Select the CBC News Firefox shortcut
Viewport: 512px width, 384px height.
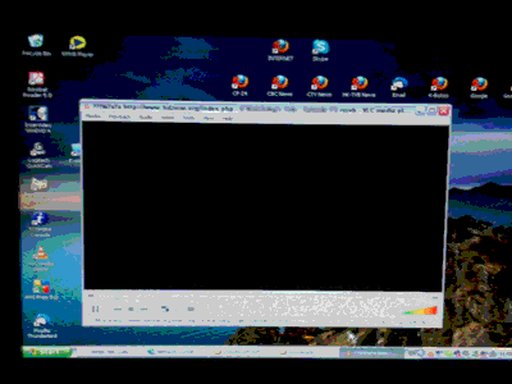280,86
